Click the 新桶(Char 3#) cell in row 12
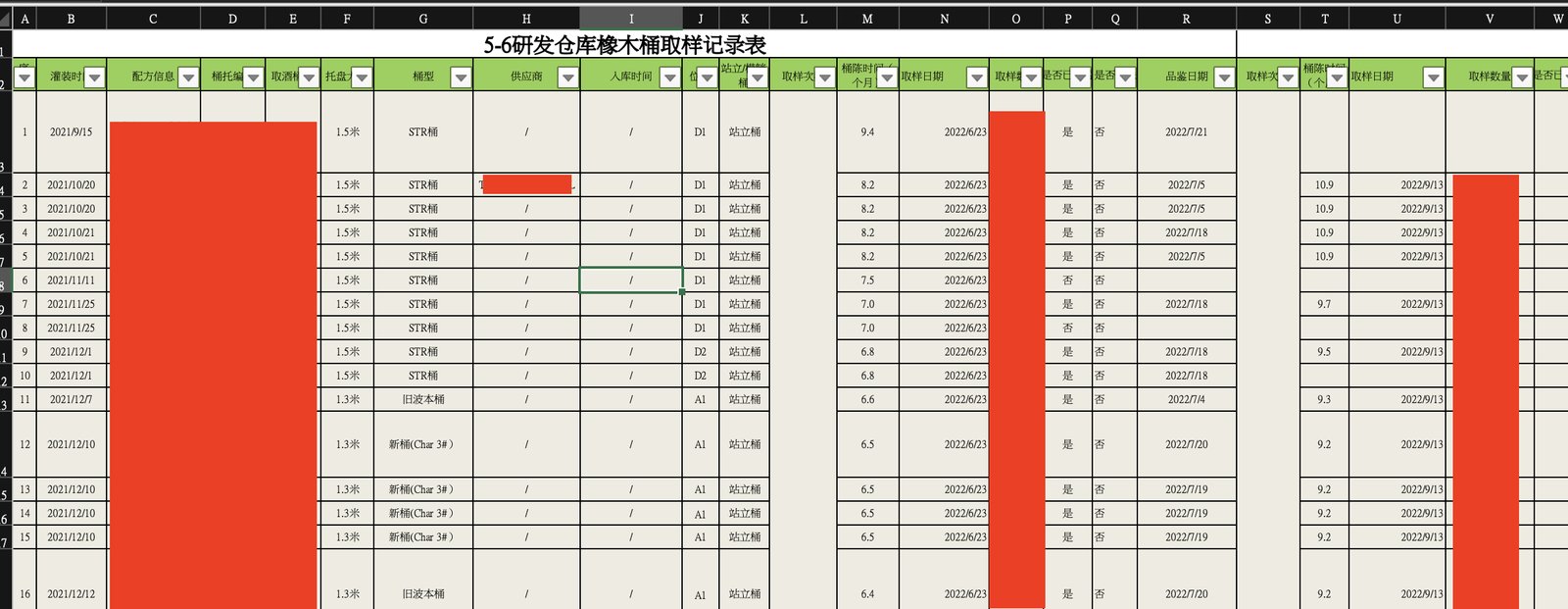 (423, 444)
